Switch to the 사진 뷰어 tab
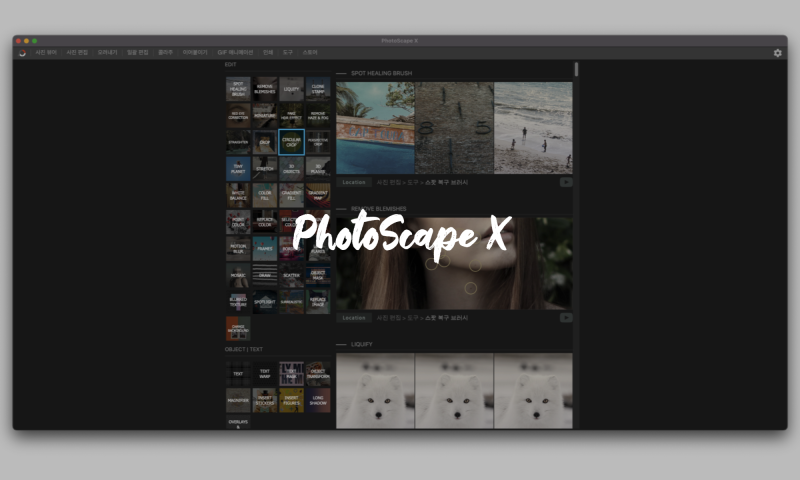800x480 pixels. tap(46, 53)
